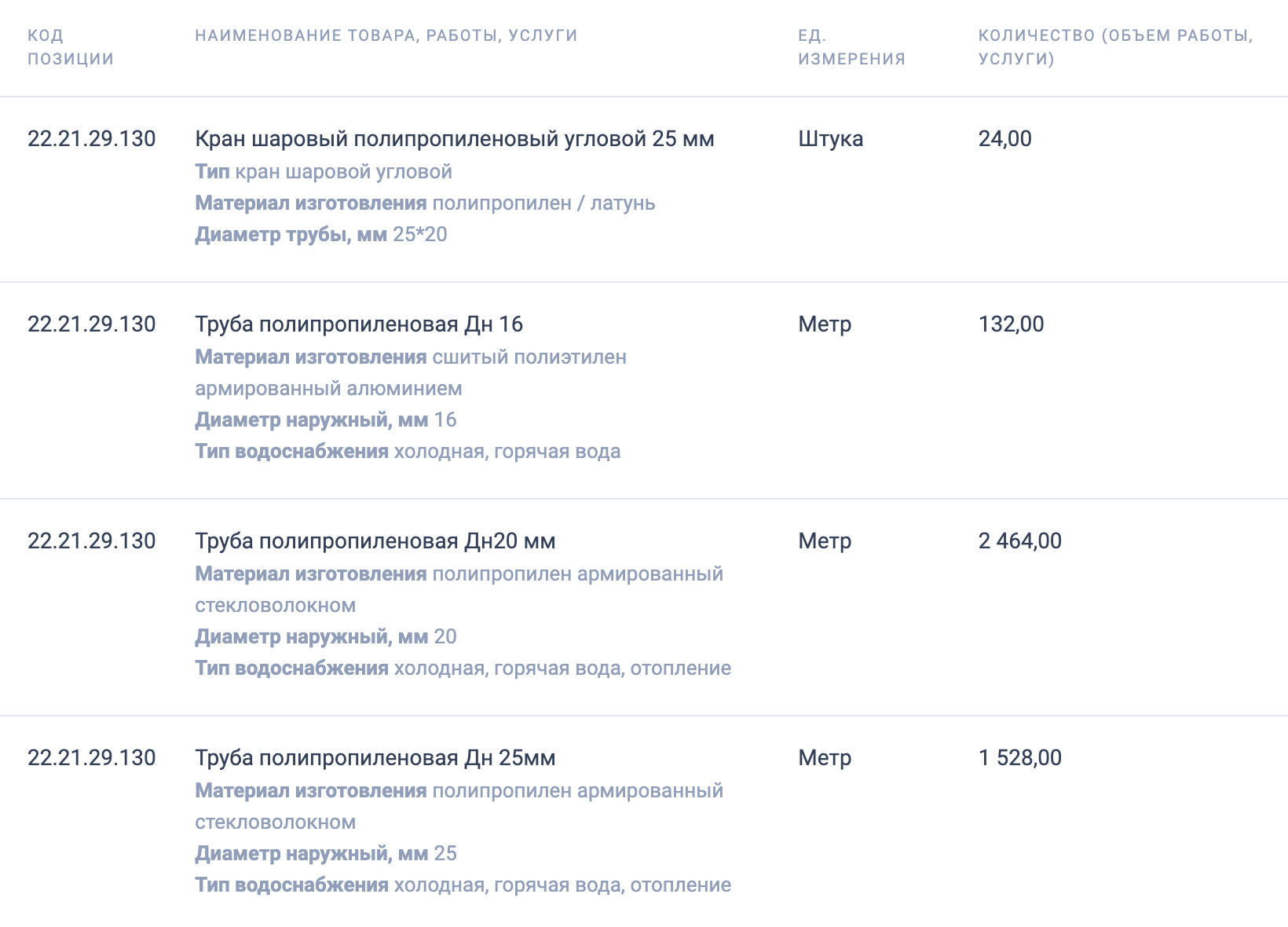Click the 'Ед. измерения' column header
The width and height of the screenshot is (1288, 927).
(x=851, y=47)
